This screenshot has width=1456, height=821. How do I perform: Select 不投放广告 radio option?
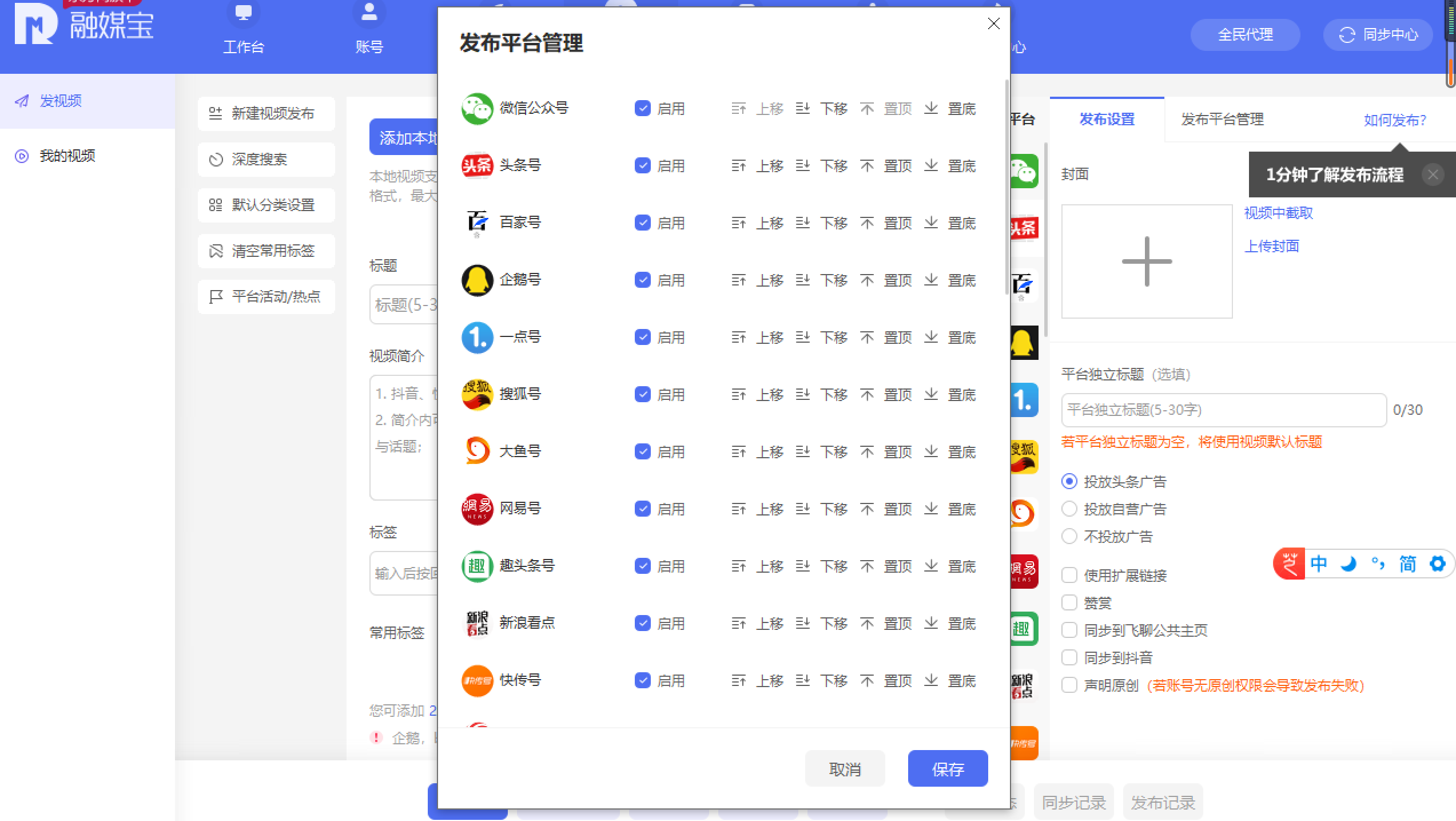pos(1069,536)
